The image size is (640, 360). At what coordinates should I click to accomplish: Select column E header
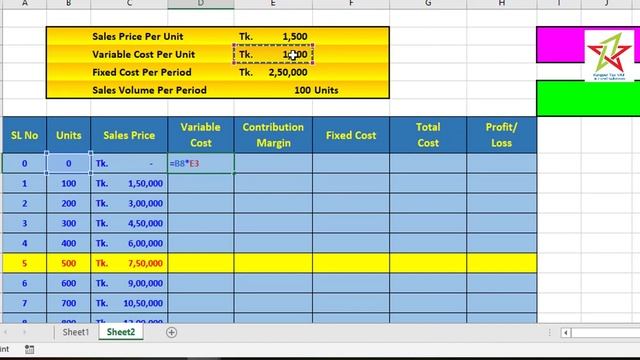[273, 4]
